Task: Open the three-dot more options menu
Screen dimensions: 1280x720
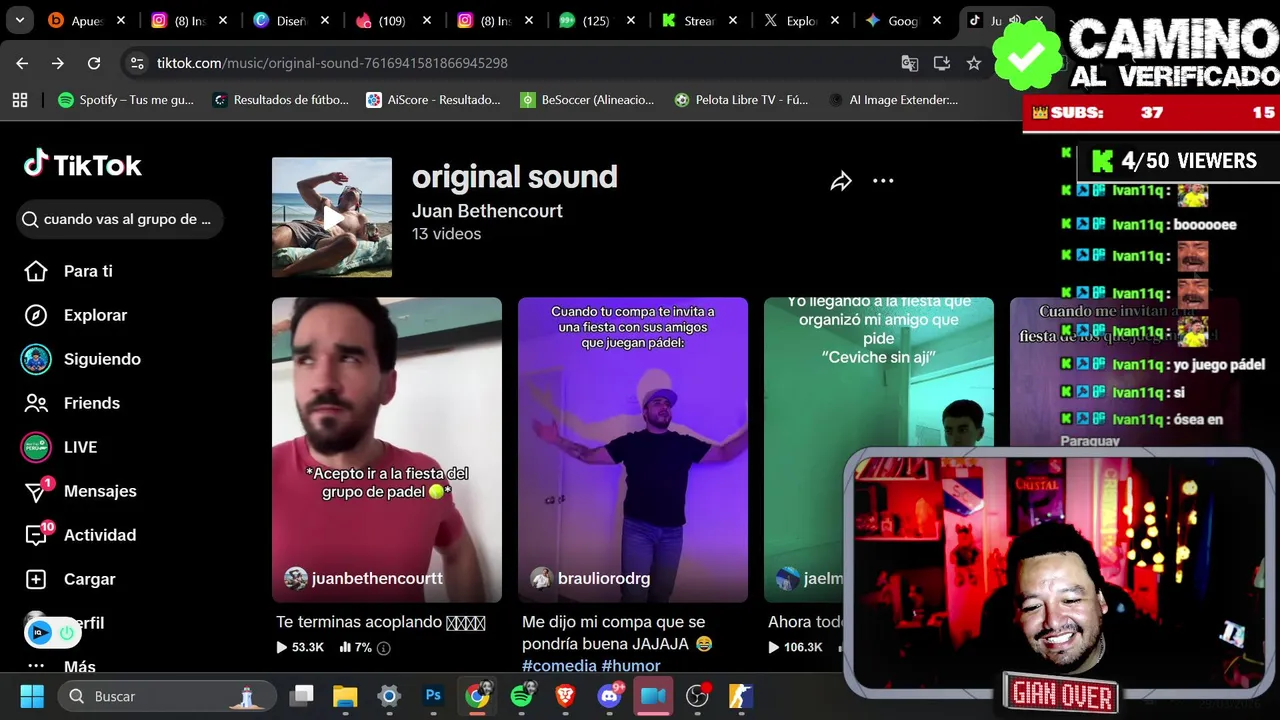Action: (883, 181)
